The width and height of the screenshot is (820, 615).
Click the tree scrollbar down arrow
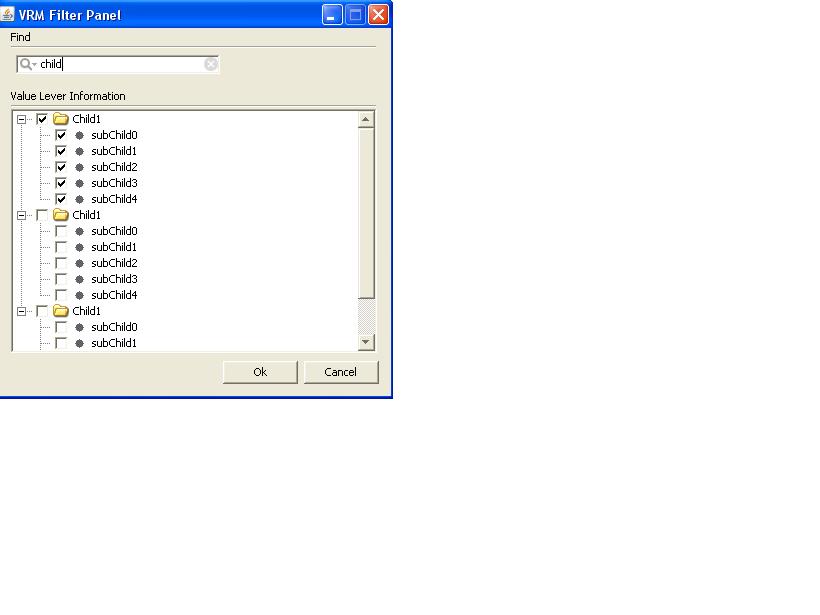point(366,342)
